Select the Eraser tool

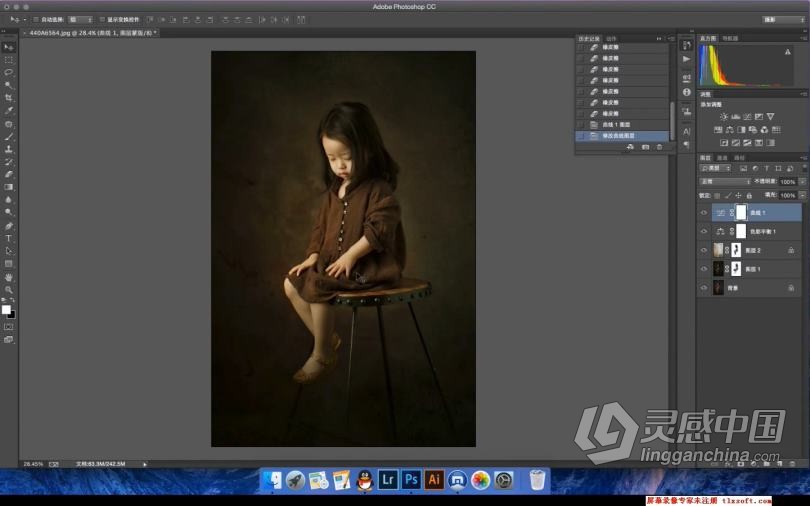pyautogui.click(x=8, y=175)
